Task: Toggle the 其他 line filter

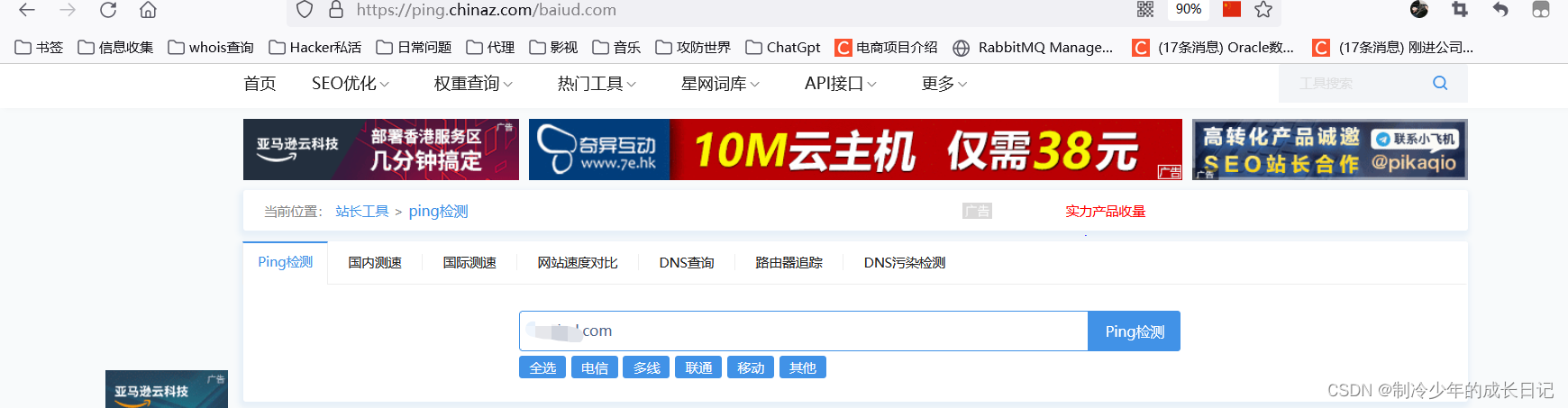Action: tap(803, 367)
